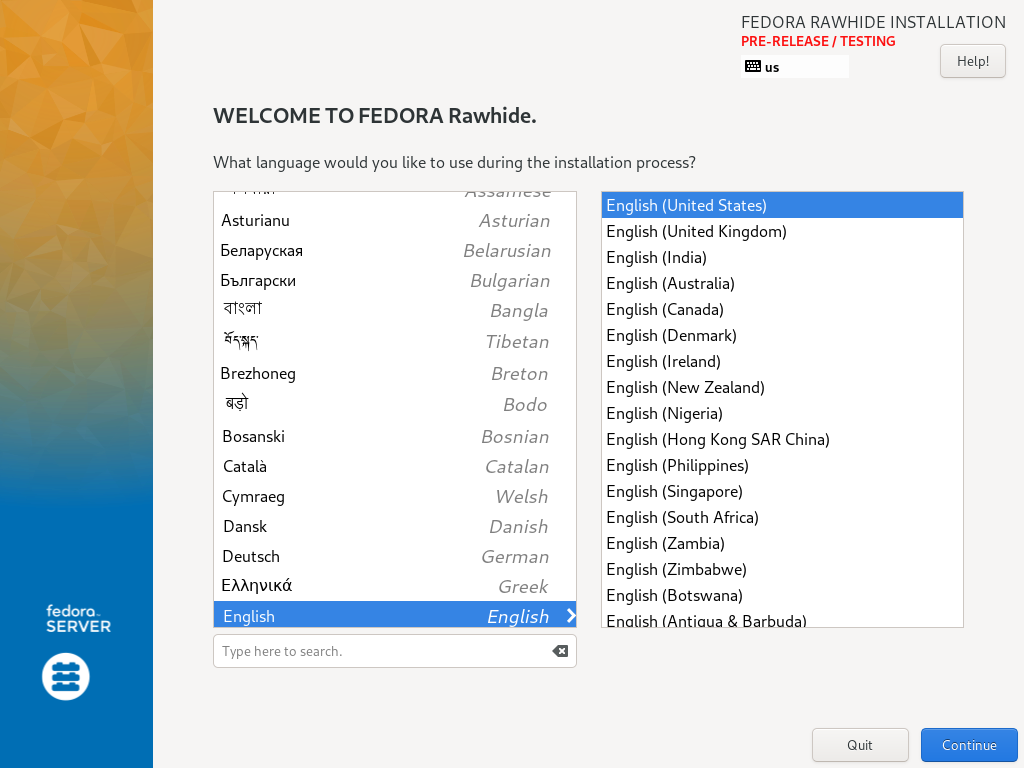The width and height of the screenshot is (1024, 768).
Task: Choose English (India) locale
Action: tap(782, 257)
